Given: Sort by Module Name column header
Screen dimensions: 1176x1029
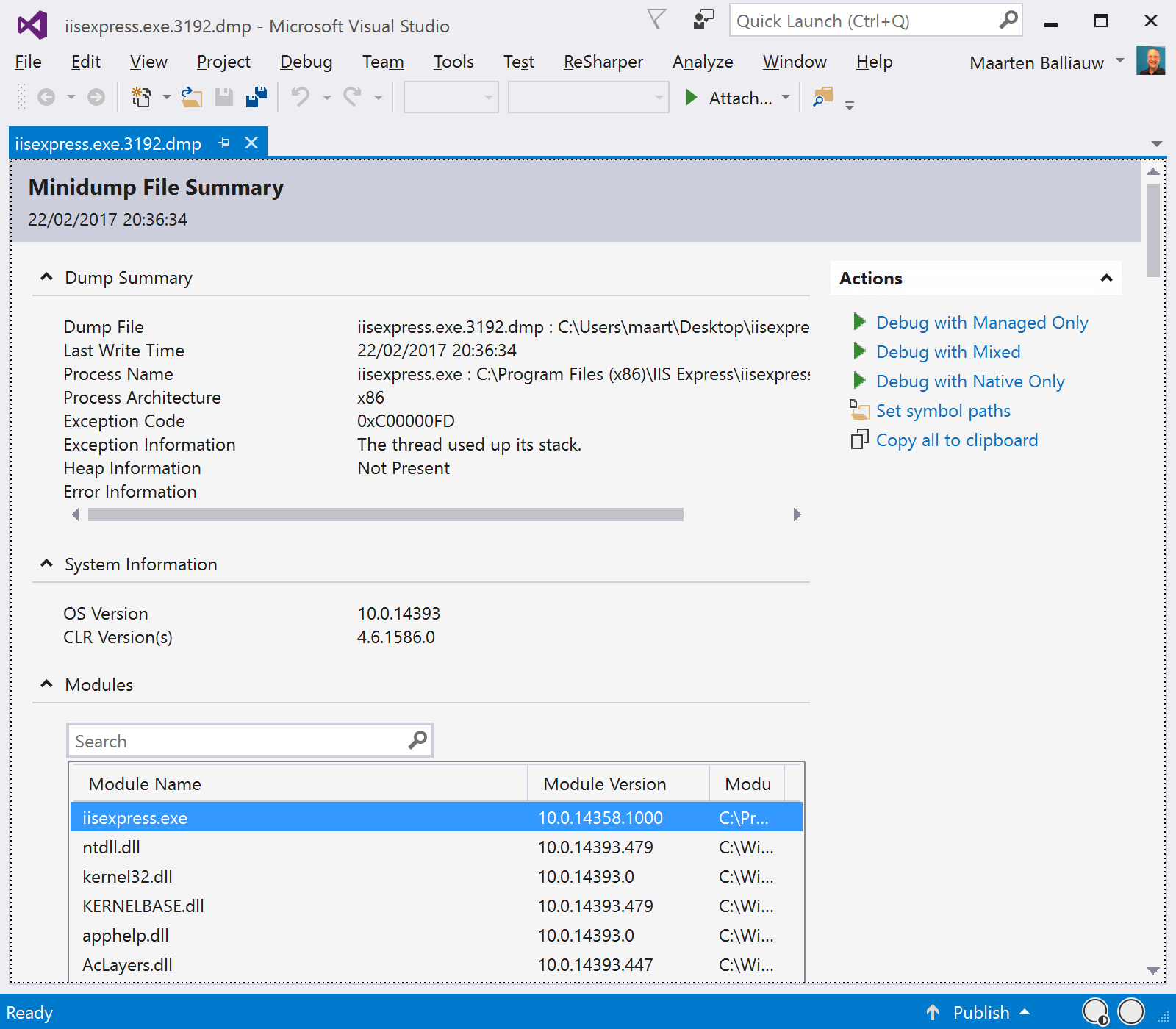Looking at the screenshot, I should 298,784.
